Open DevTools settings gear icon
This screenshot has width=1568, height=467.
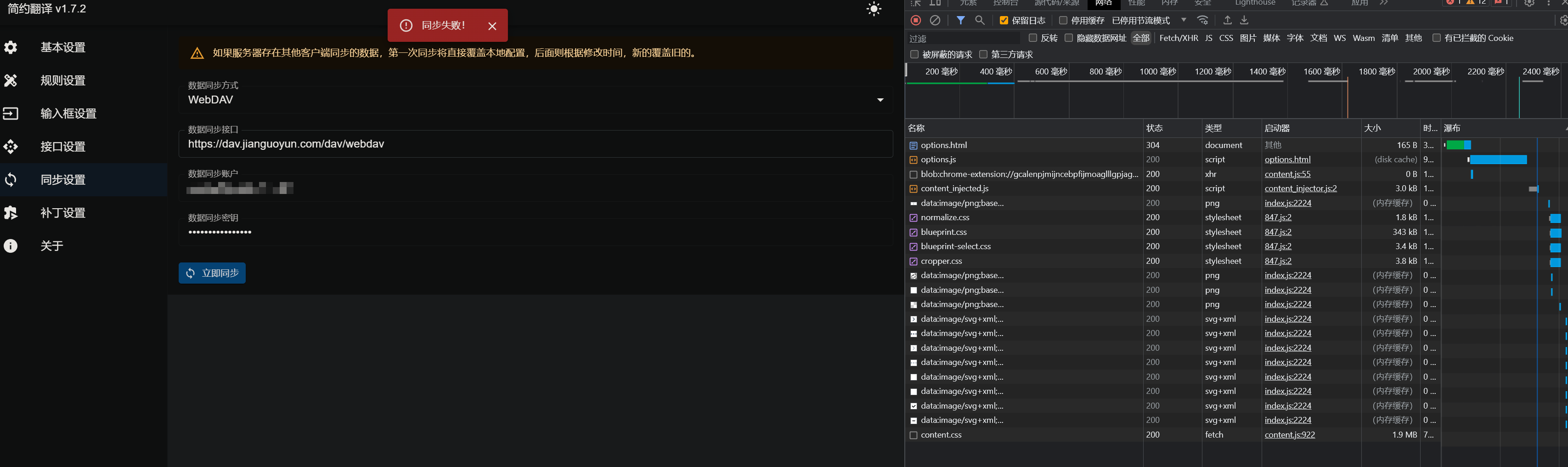click(1530, 3)
